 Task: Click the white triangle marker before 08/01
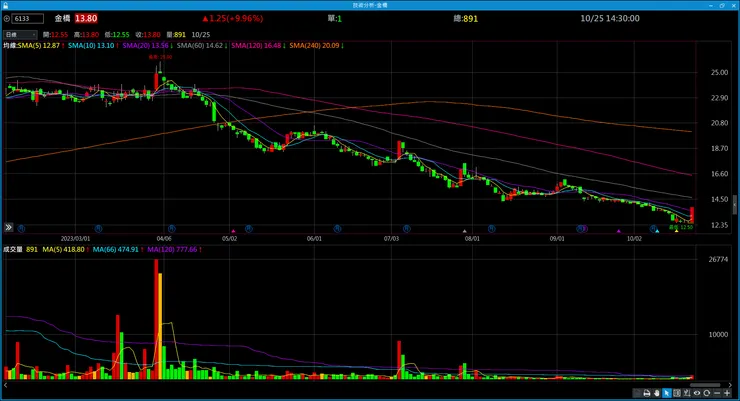point(464,231)
